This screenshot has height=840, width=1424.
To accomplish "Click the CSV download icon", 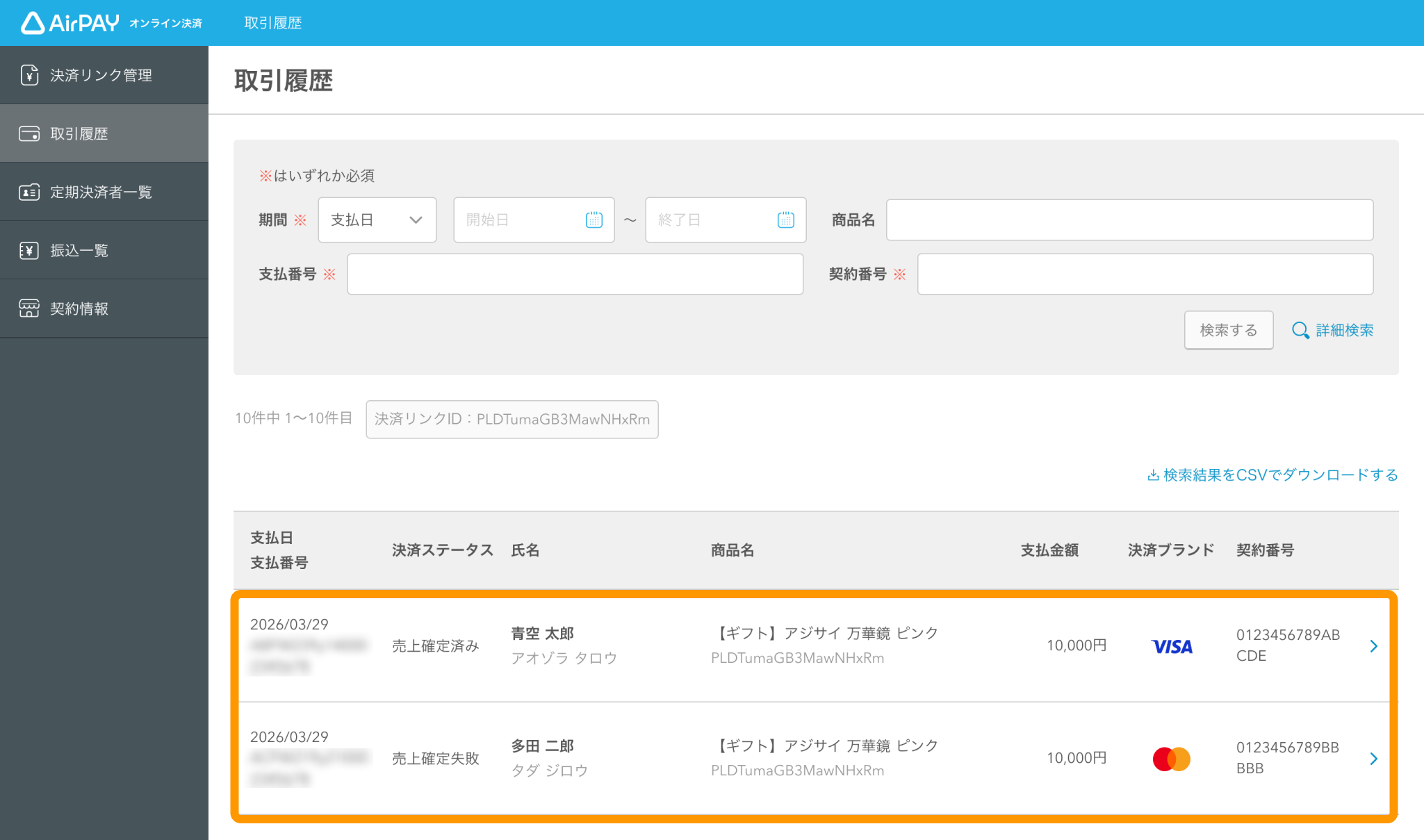I will tap(1152, 475).
